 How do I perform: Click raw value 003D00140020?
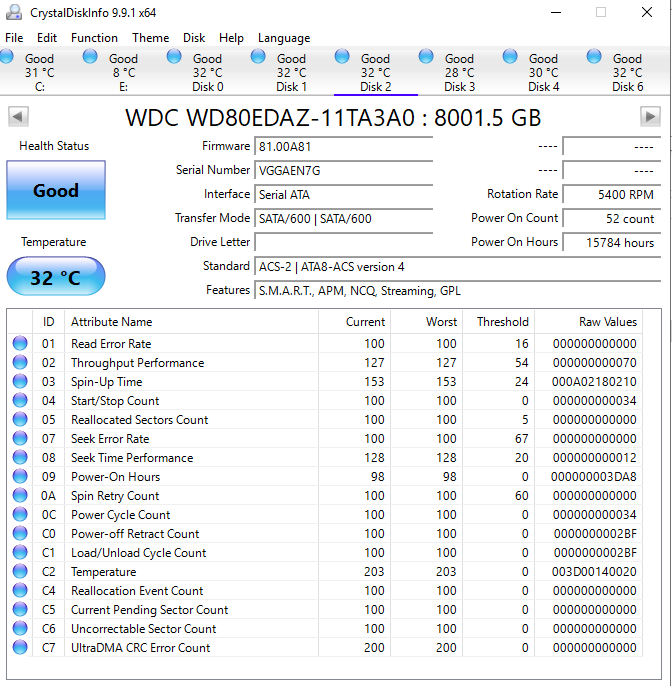click(594, 572)
